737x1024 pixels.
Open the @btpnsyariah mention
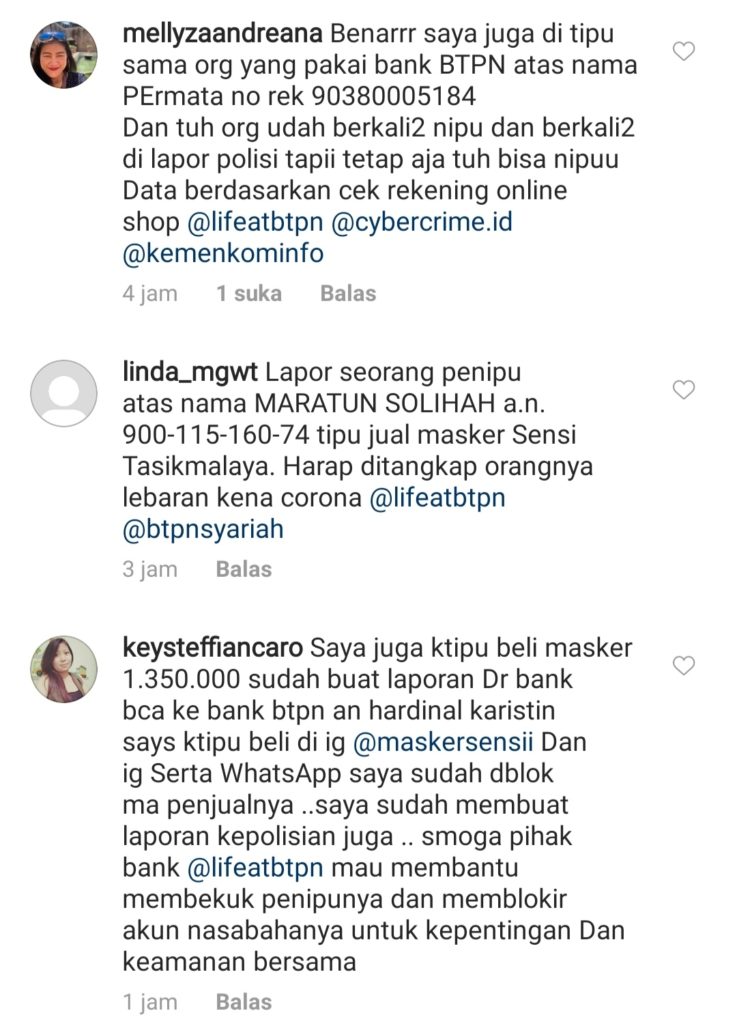point(203,530)
